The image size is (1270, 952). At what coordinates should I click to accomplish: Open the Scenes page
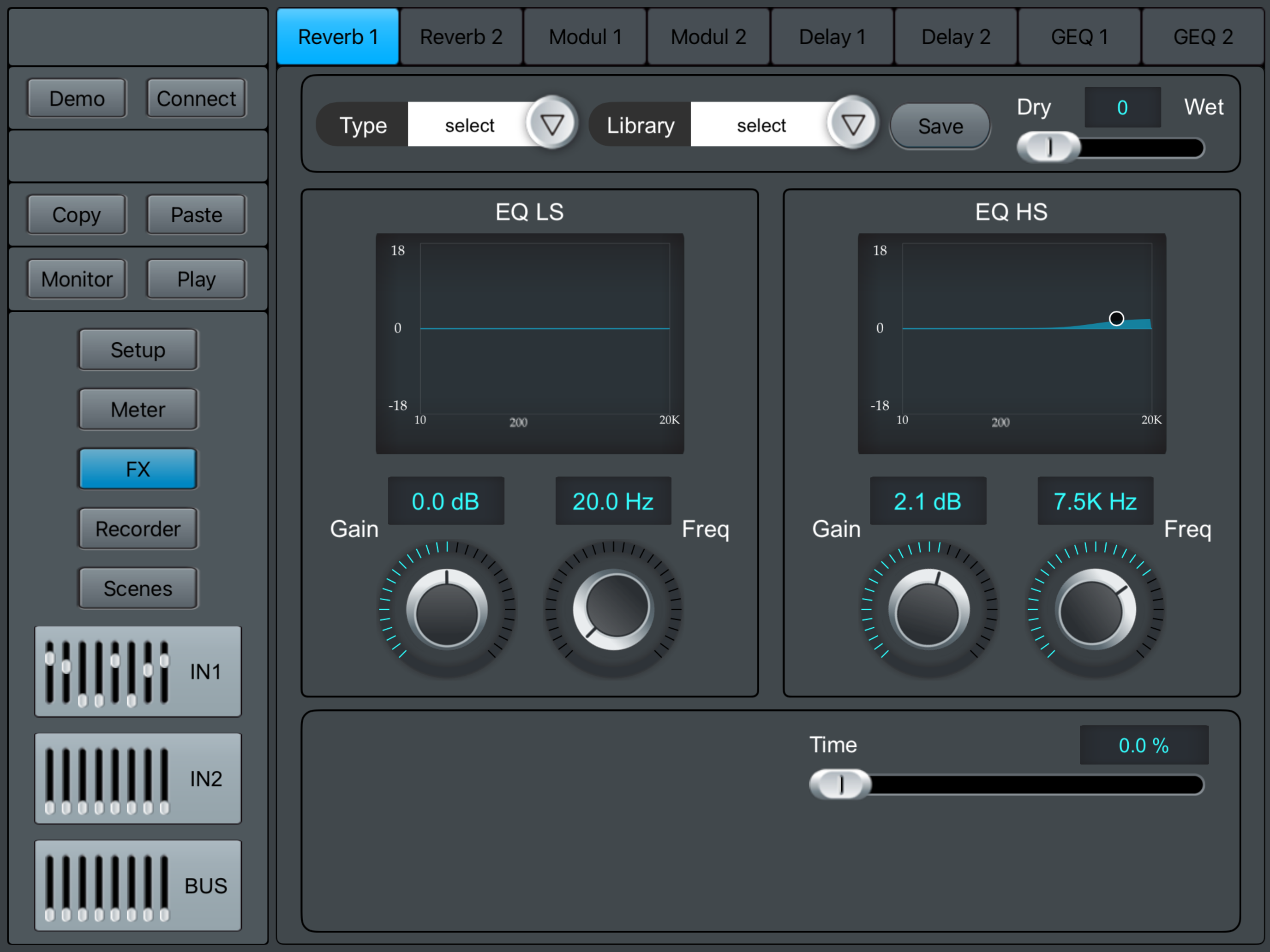[x=138, y=588]
